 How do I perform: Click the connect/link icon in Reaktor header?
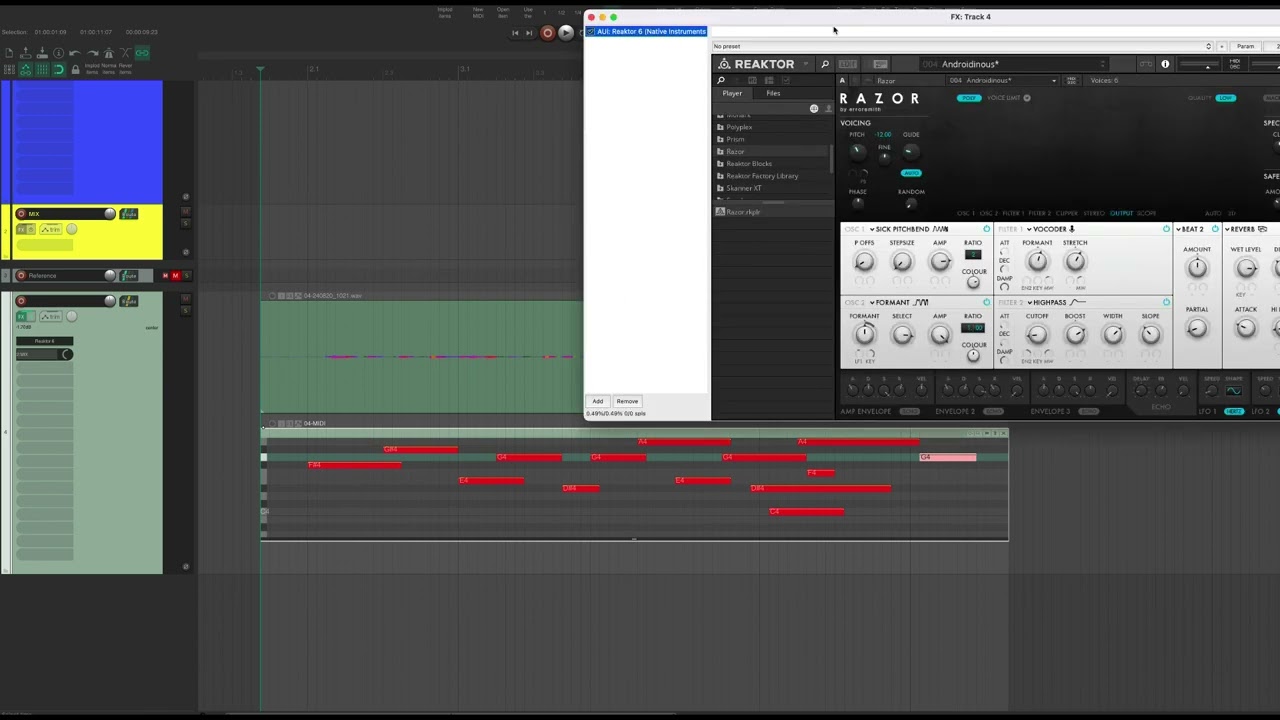coord(1146,64)
